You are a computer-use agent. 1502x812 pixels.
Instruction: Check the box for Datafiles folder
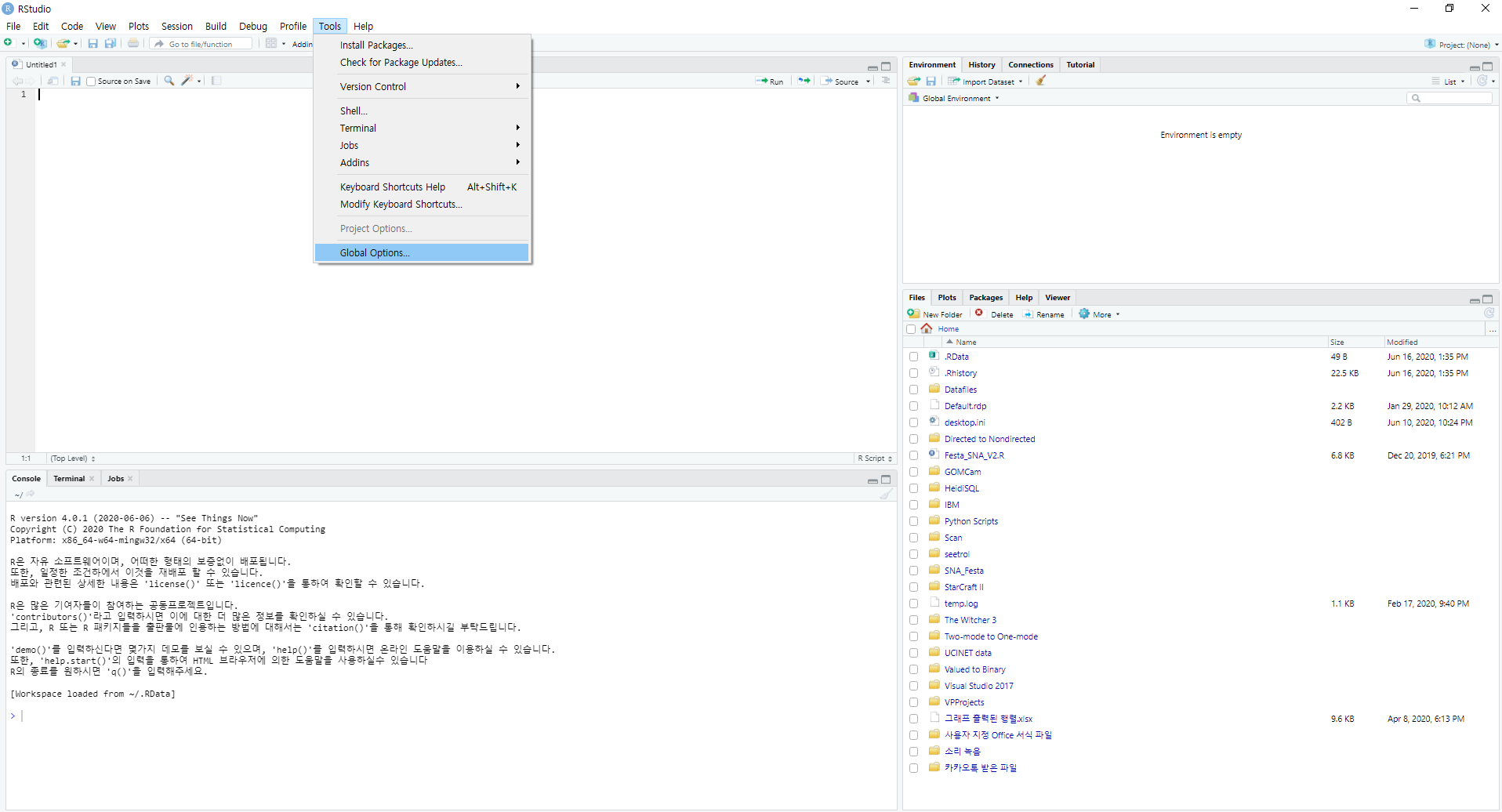(x=913, y=390)
